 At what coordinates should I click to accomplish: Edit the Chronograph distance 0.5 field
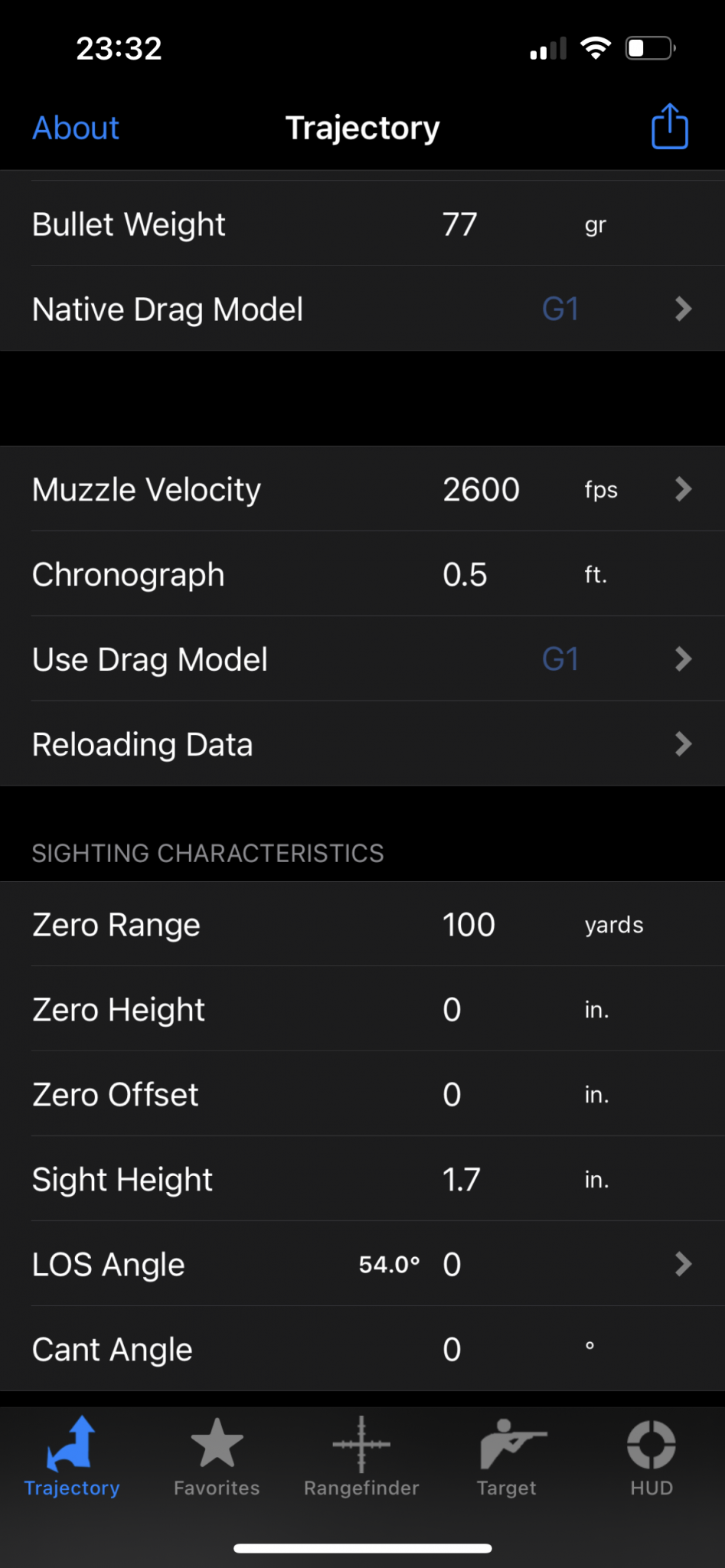[x=465, y=575]
